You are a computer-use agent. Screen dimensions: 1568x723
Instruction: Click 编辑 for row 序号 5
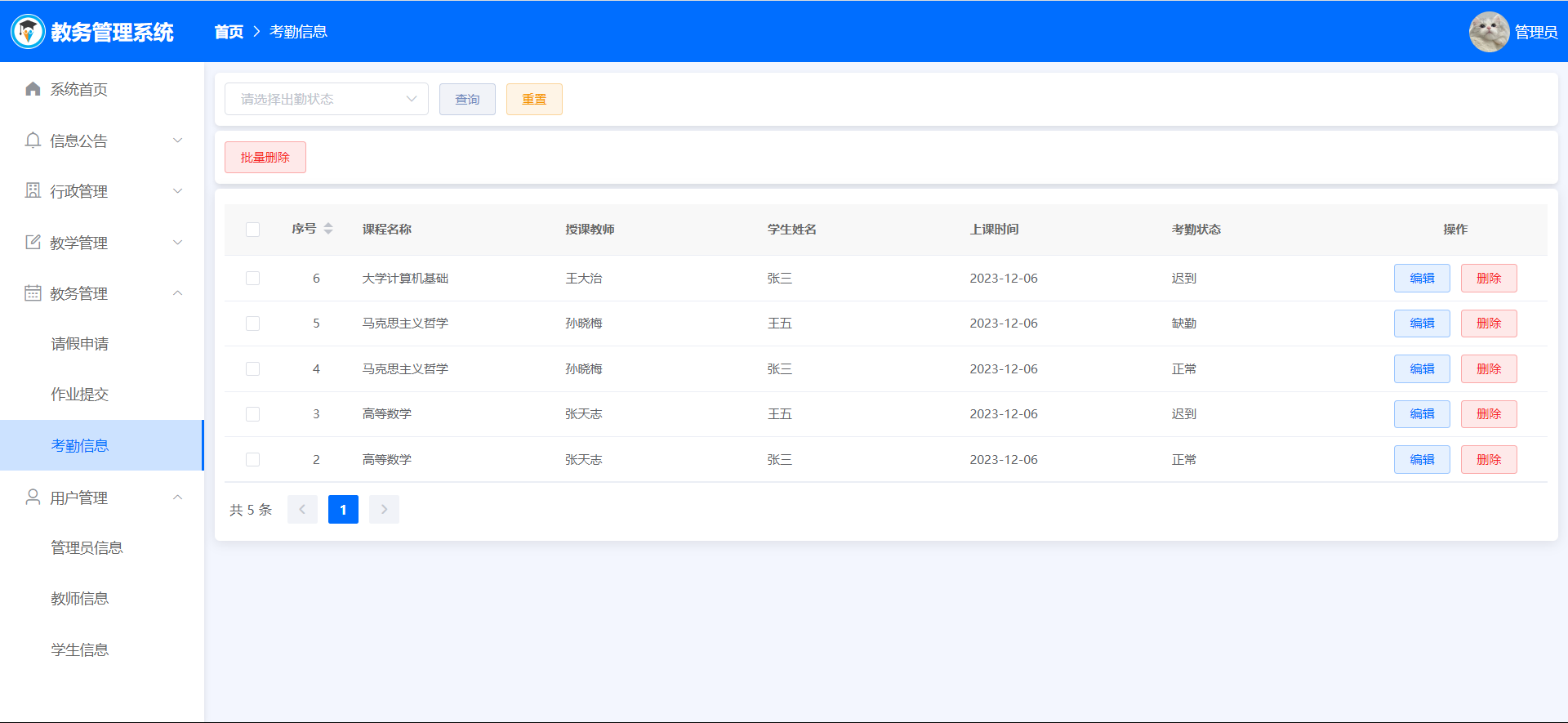coord(1422,324)
